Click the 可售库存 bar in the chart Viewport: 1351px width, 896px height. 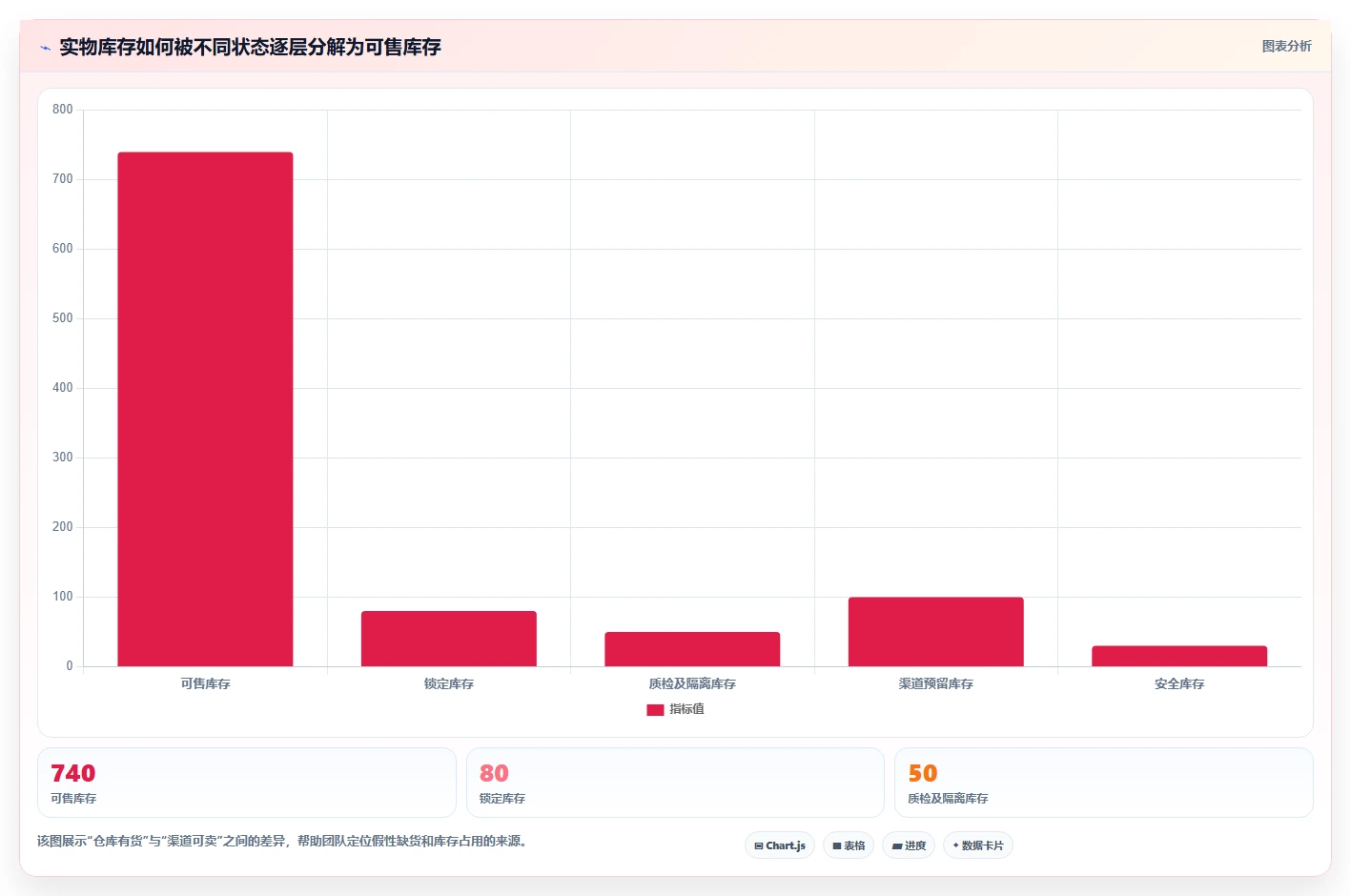[205, 409]
